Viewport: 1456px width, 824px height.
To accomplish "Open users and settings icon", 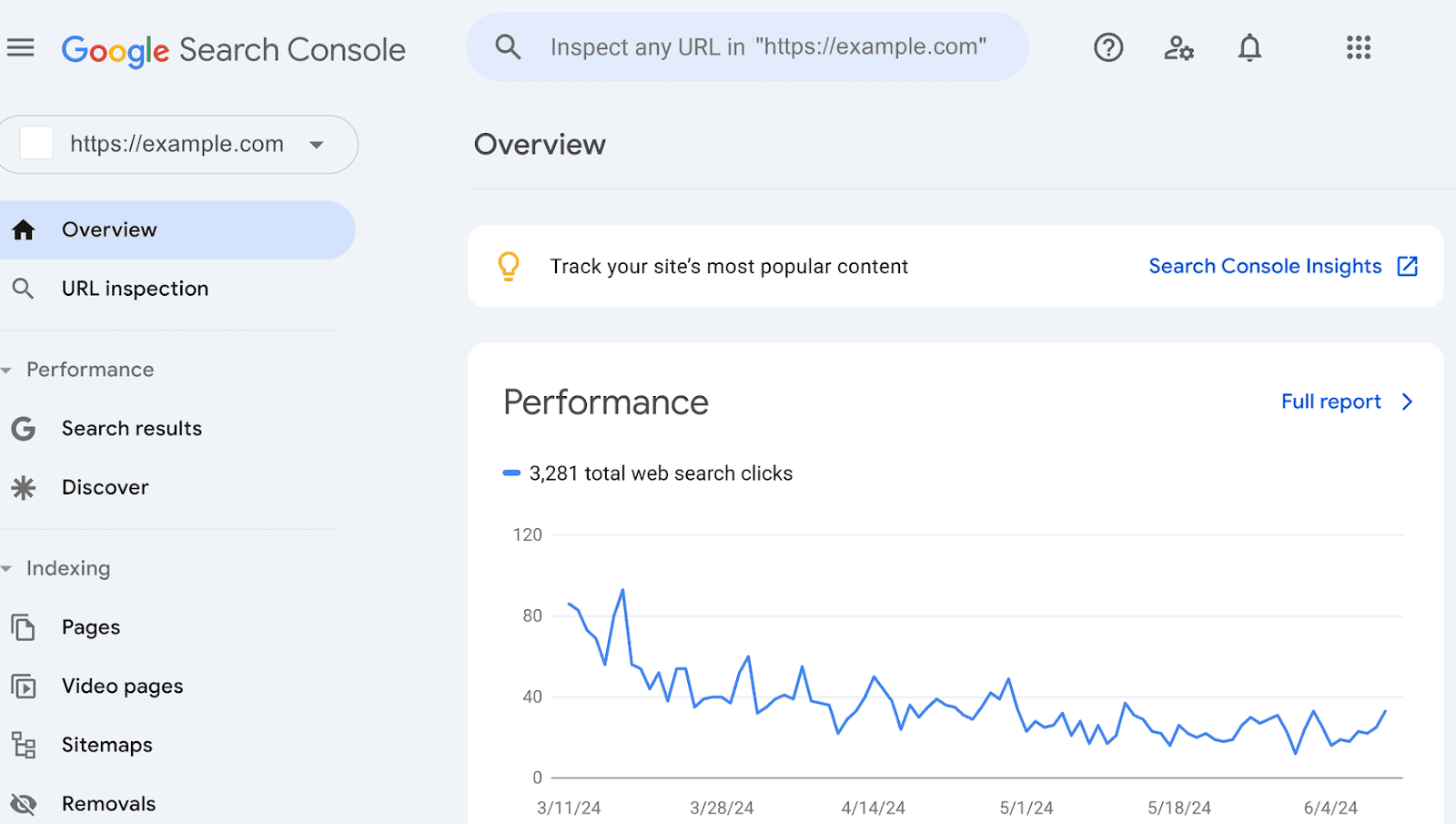I will pos(1178,47).
